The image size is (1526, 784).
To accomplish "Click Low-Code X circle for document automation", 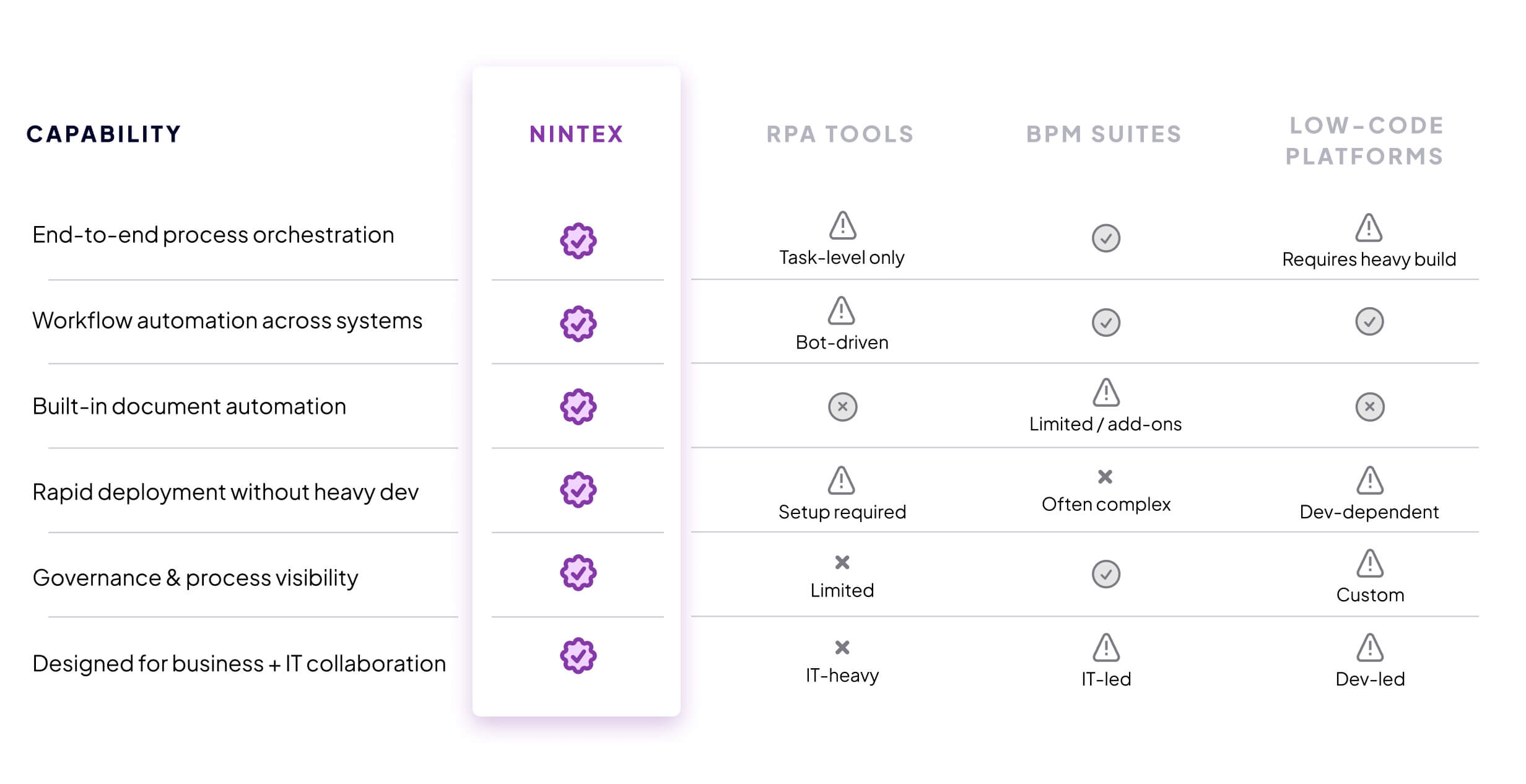I will (1369, 407).
